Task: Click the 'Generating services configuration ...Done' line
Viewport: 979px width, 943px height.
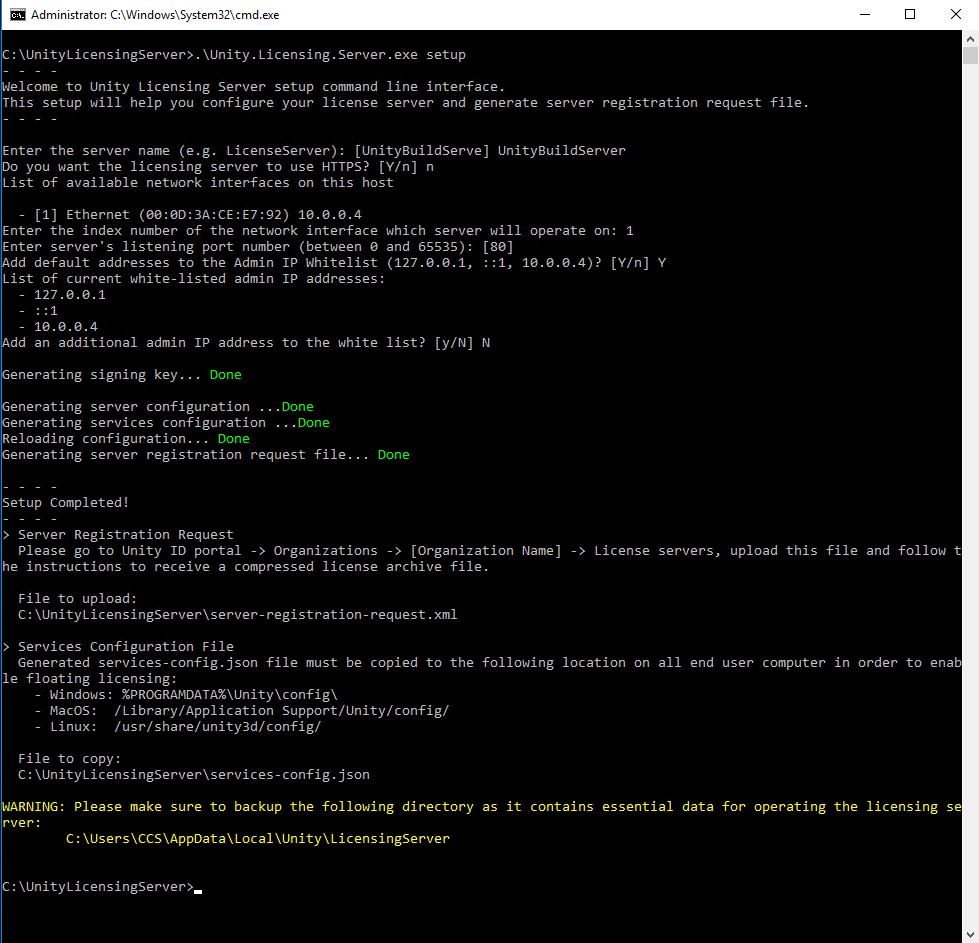Action: [x=166, y=423]
